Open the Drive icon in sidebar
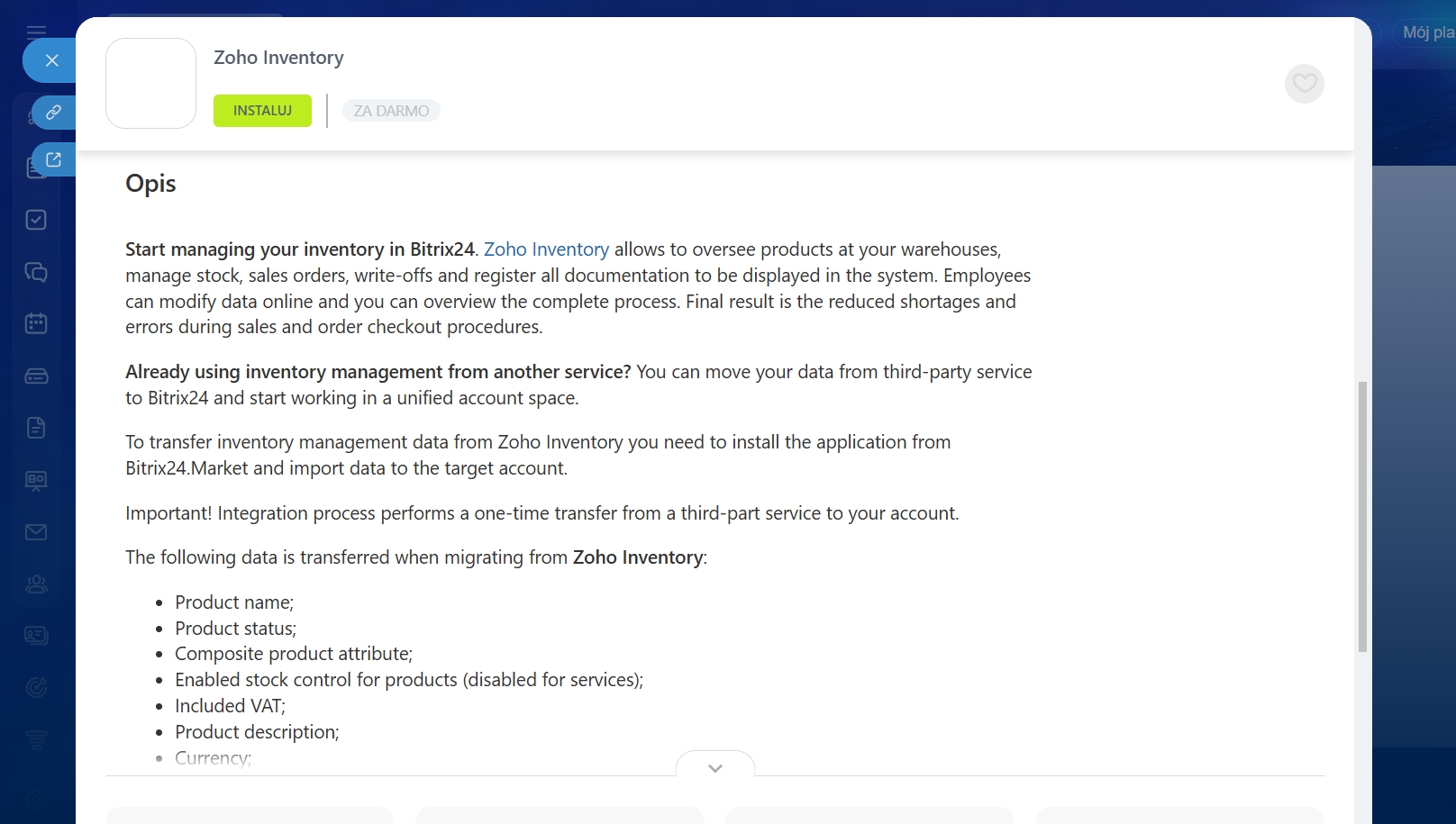The image size is (1456, 824). (36, 376)
